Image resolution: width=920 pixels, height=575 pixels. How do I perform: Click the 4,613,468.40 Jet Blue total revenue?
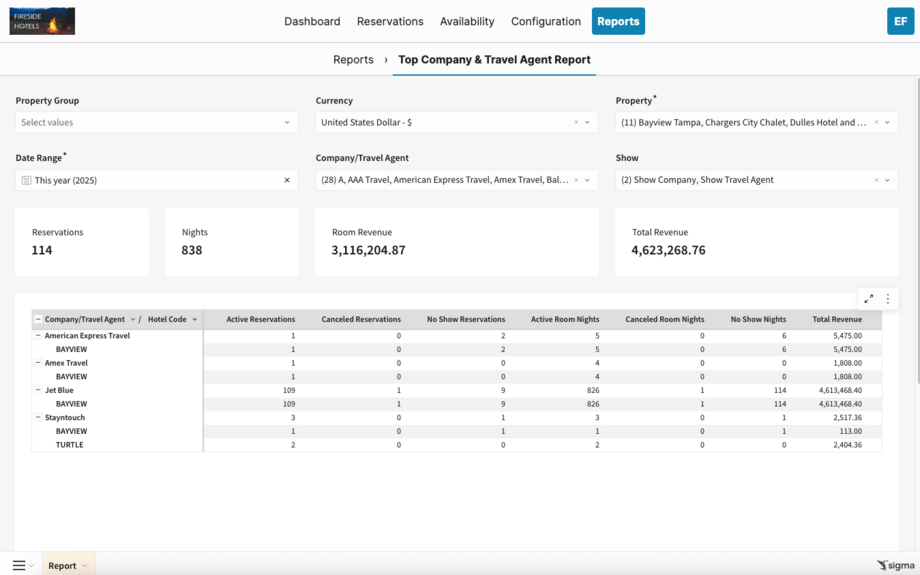pos(840,390)
